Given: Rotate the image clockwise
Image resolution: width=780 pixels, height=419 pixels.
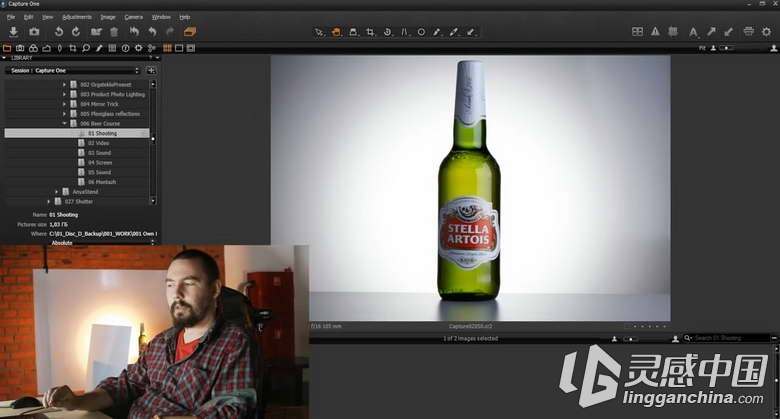Looking at the screenshot, I should pyautogui.click(x=76, y=32).
